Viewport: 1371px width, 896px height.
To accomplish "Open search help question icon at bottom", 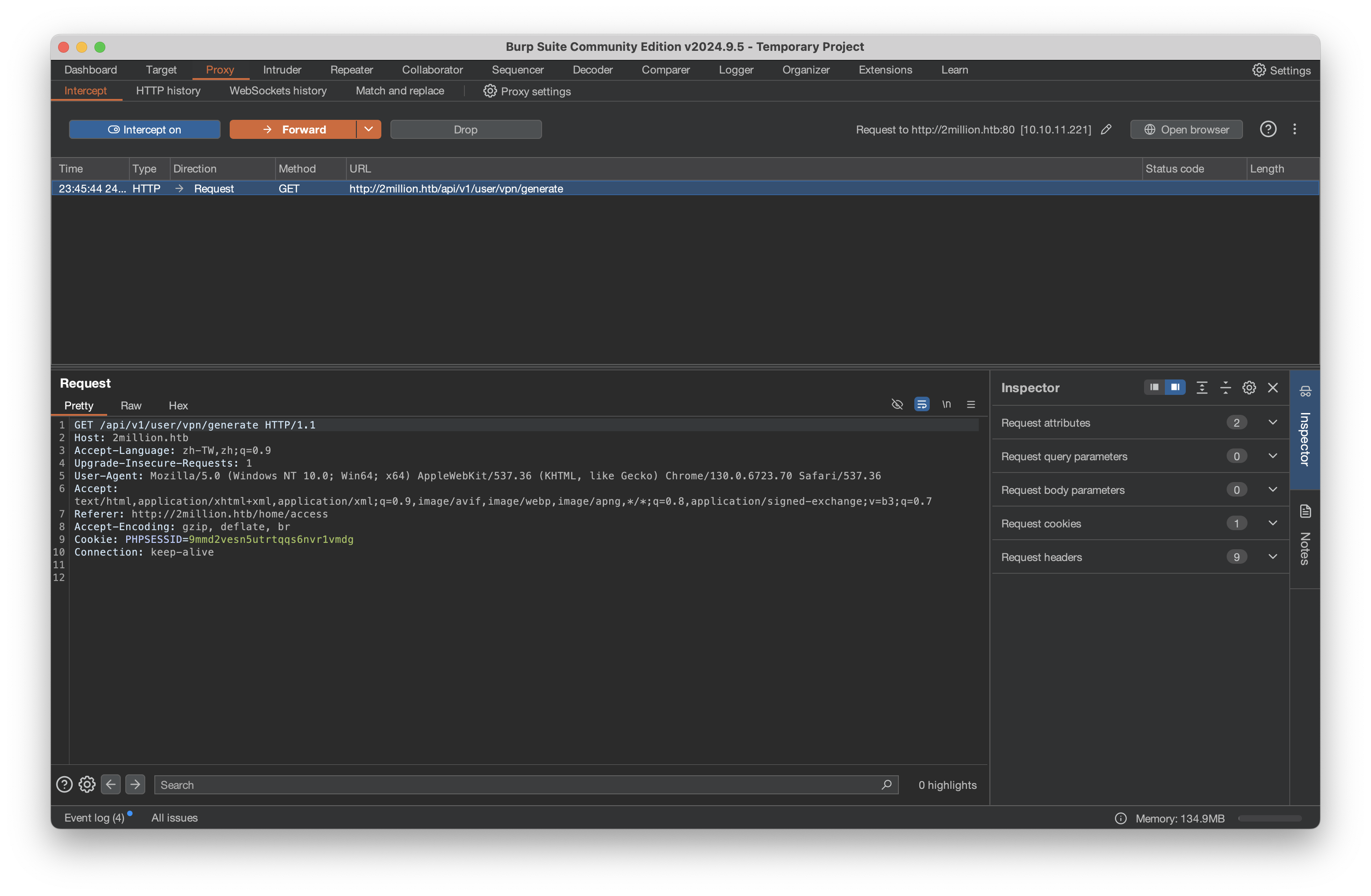I will pos(64,784).
